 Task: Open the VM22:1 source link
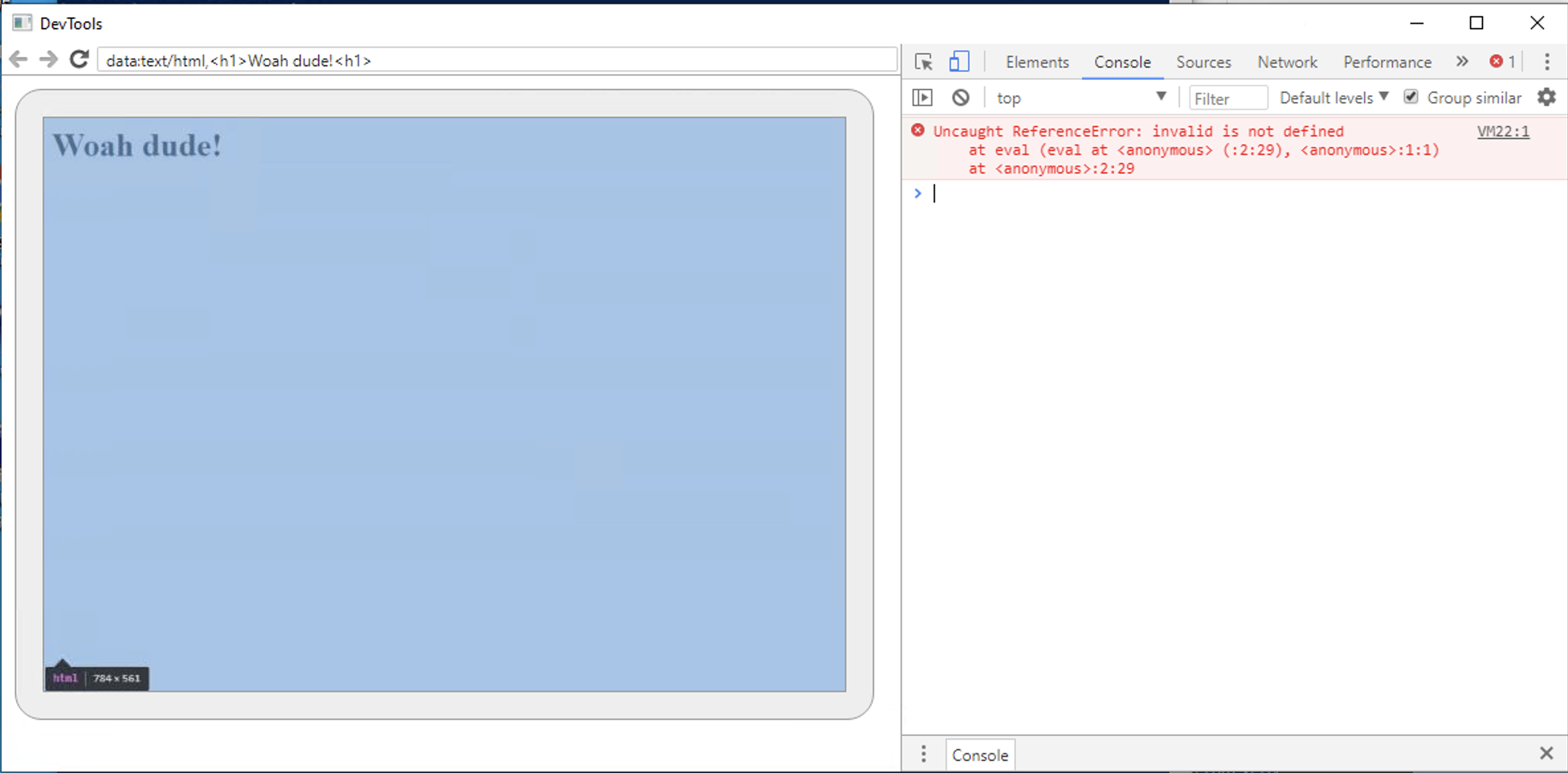[1502, 131]
